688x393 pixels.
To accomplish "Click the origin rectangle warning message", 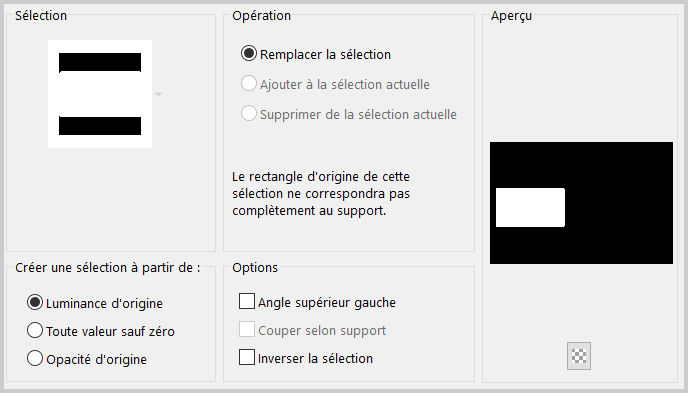I will point(321,194).
